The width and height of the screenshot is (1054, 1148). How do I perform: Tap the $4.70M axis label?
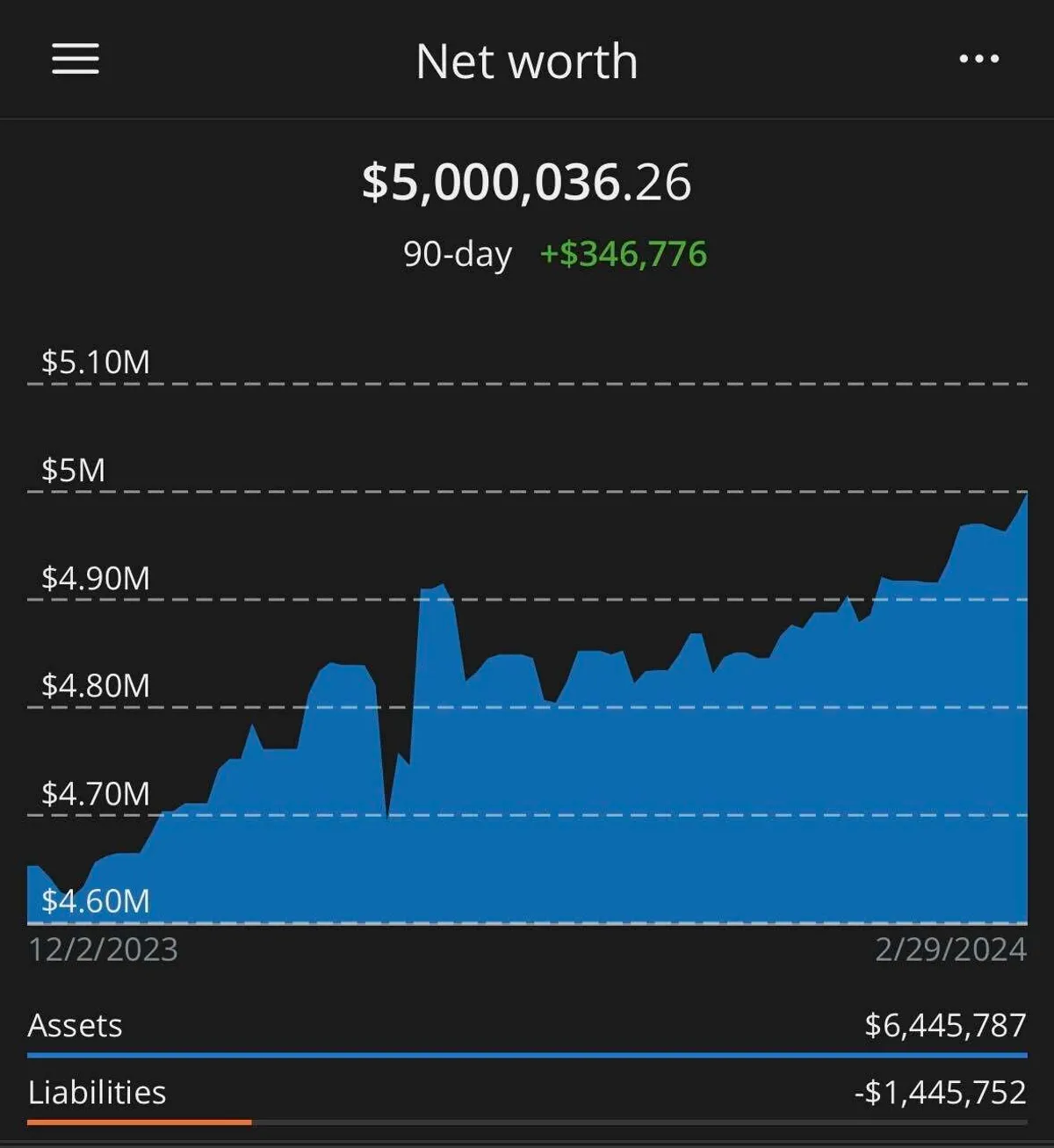96,794
